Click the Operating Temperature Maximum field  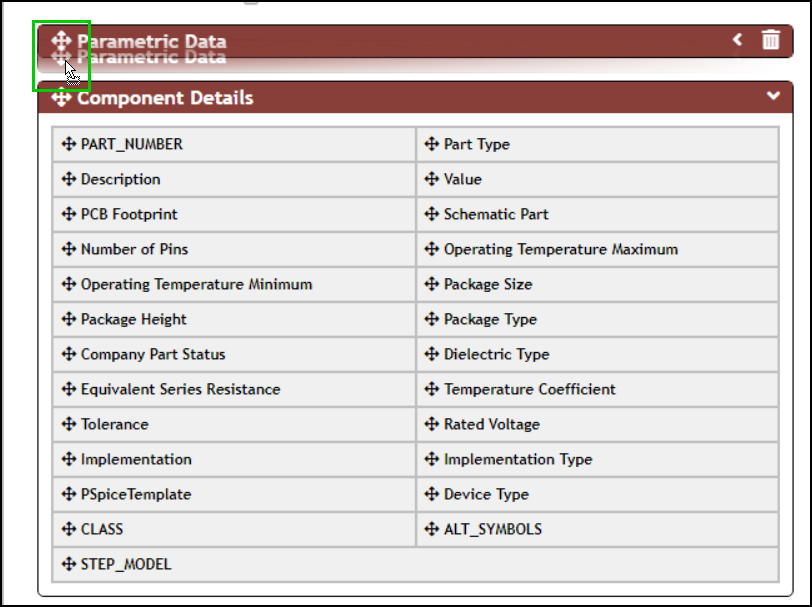(x=560, y=249)
